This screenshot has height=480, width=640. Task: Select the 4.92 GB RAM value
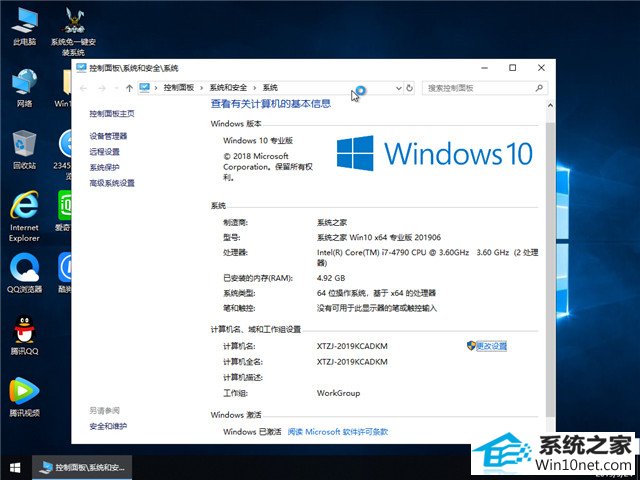331,278
